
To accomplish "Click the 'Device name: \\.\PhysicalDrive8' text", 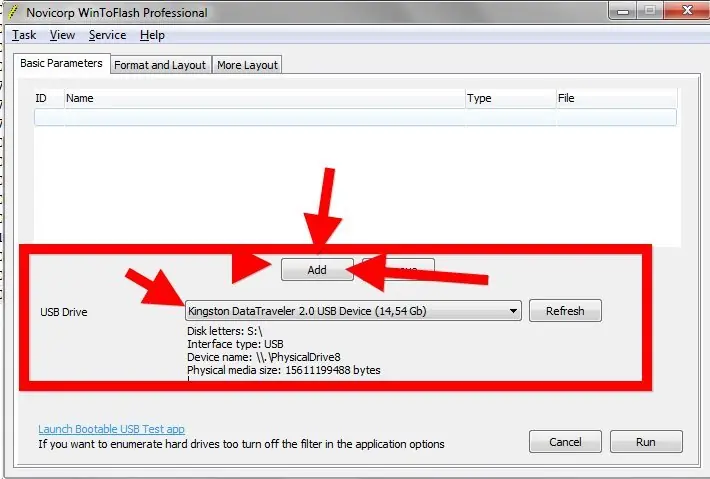I will [x=264, y=357].
